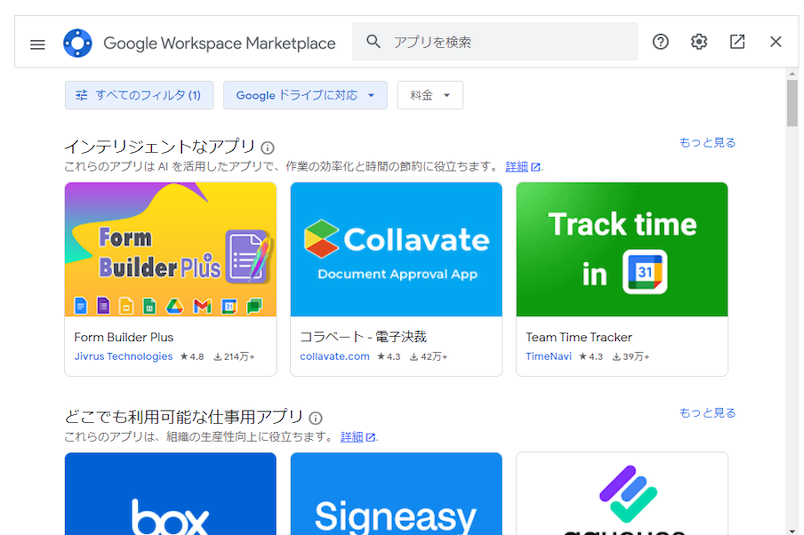Open すべてのフィルタ (1) filter button

click(x=139, y=95)
